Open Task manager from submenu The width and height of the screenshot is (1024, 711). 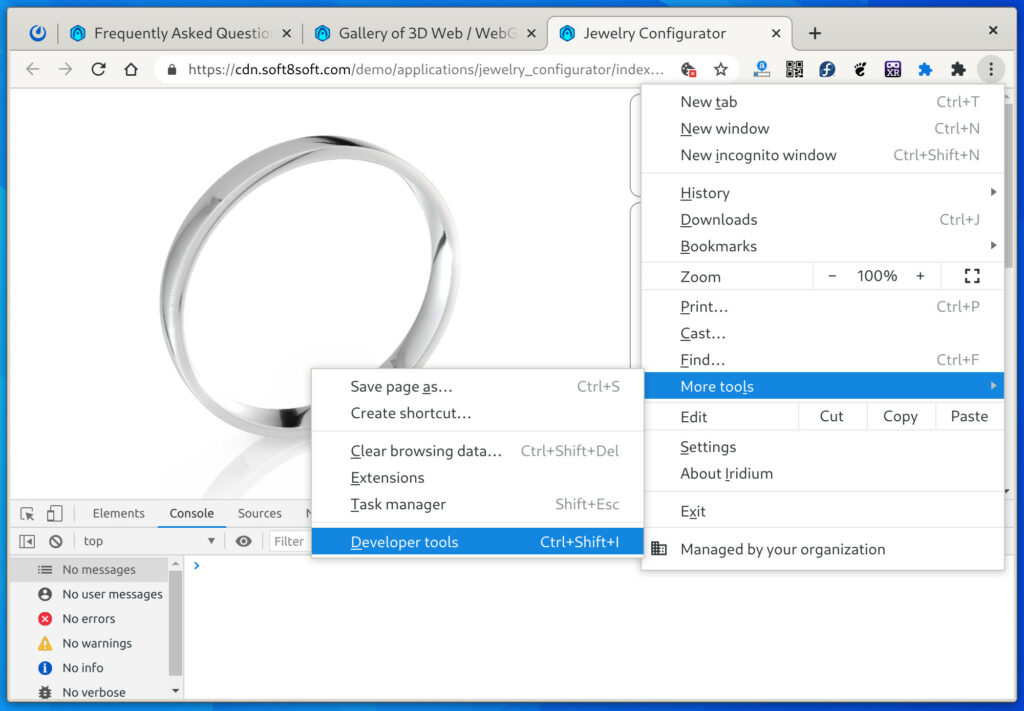coord(477,505)
